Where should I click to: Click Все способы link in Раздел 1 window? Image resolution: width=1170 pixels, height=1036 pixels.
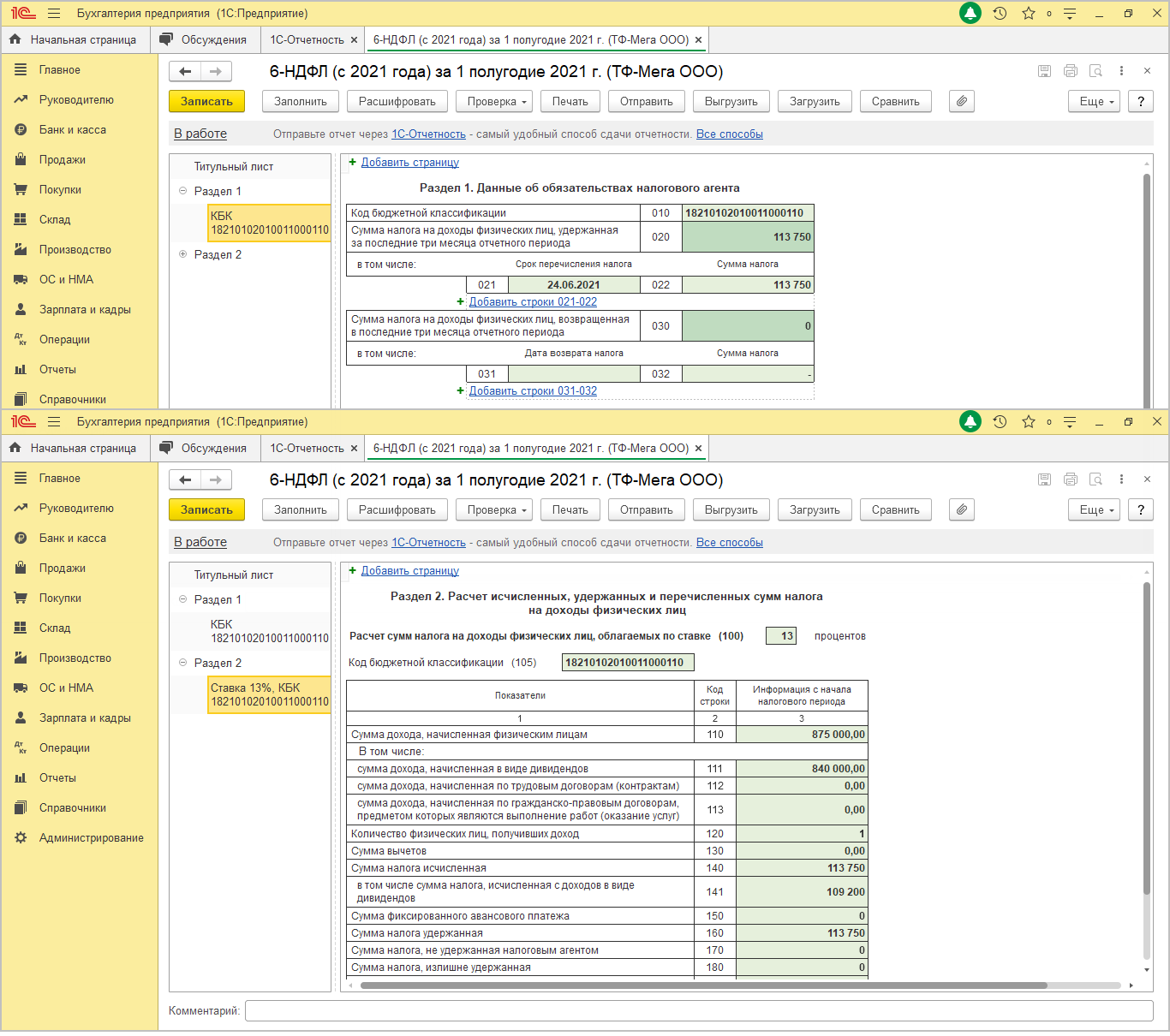point(730,134)
